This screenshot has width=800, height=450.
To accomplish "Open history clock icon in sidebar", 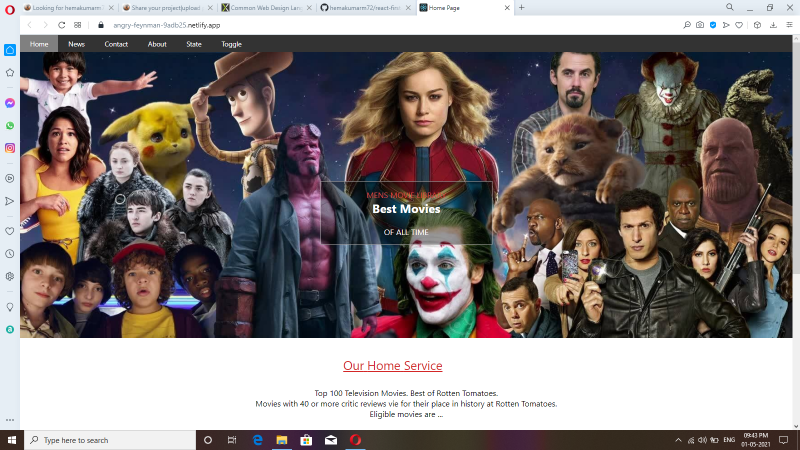I will (10, 254).
